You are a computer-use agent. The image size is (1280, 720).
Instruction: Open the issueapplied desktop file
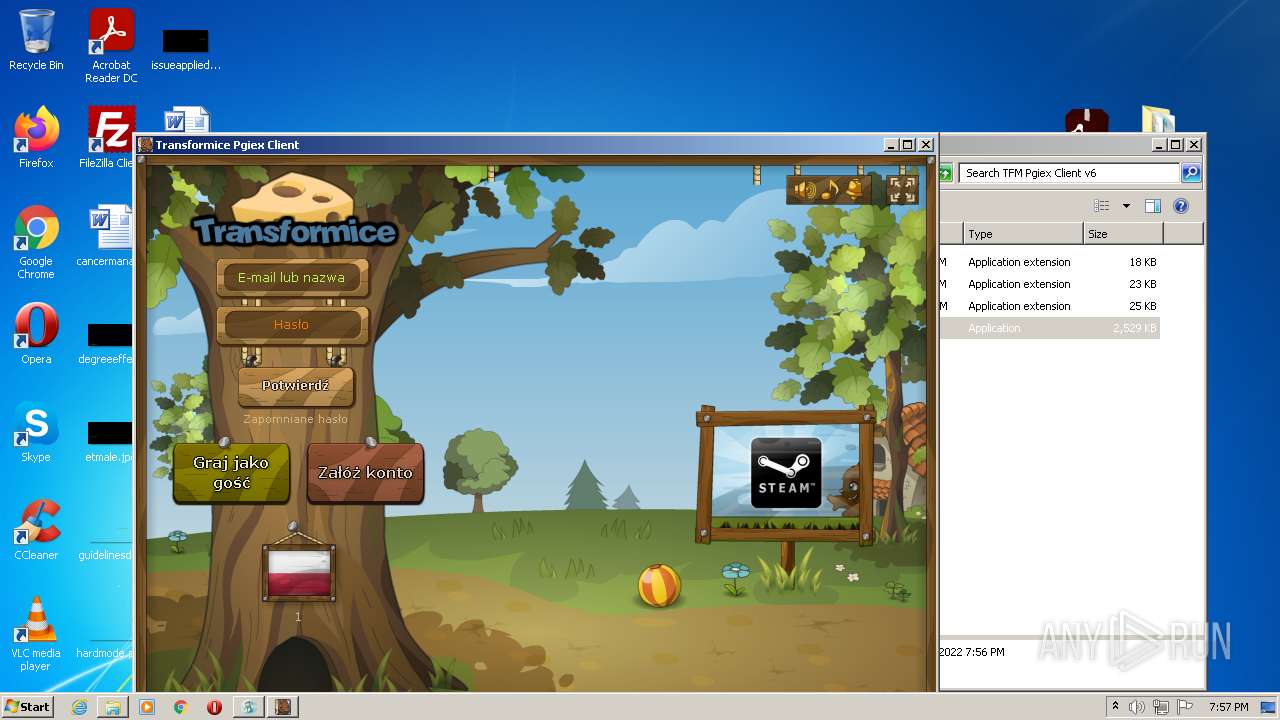tap(186, 48)
